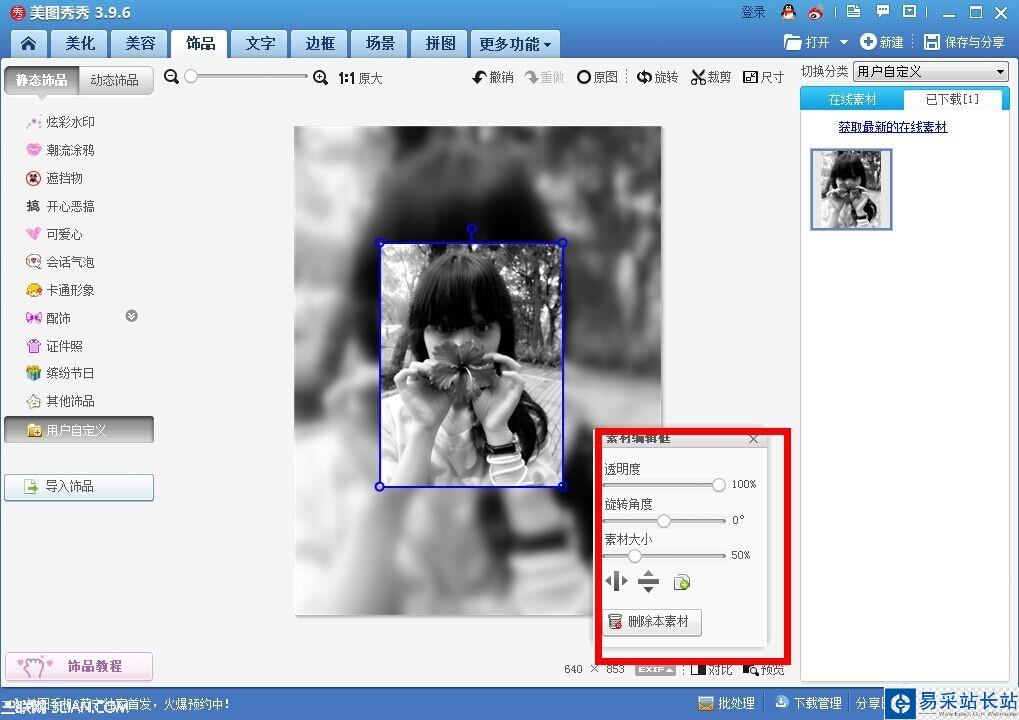
Task: Adjust the 旋转角度 rotation slider
Action: (663, 521)
